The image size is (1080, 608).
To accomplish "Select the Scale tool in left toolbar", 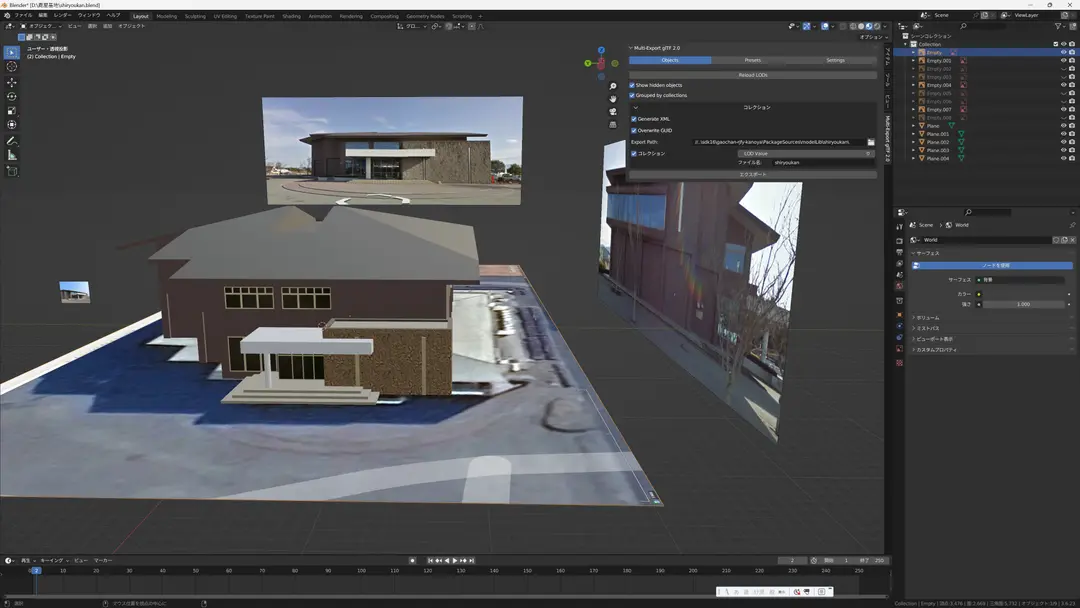I will (x=12, y=111).
